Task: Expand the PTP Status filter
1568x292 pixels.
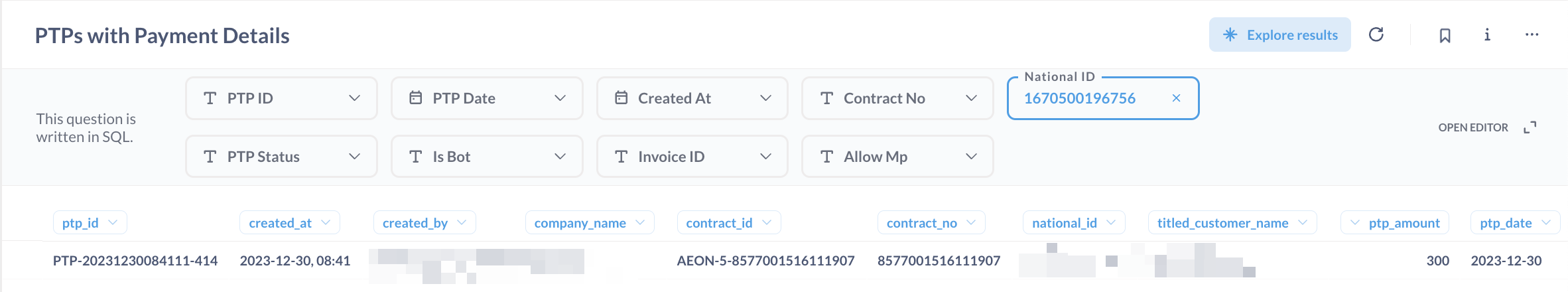Action: (281, 157)
